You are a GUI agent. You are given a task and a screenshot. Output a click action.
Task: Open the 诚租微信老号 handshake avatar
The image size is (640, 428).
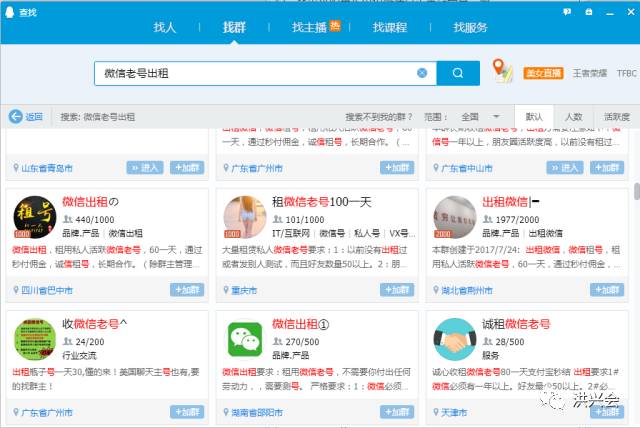455,339
